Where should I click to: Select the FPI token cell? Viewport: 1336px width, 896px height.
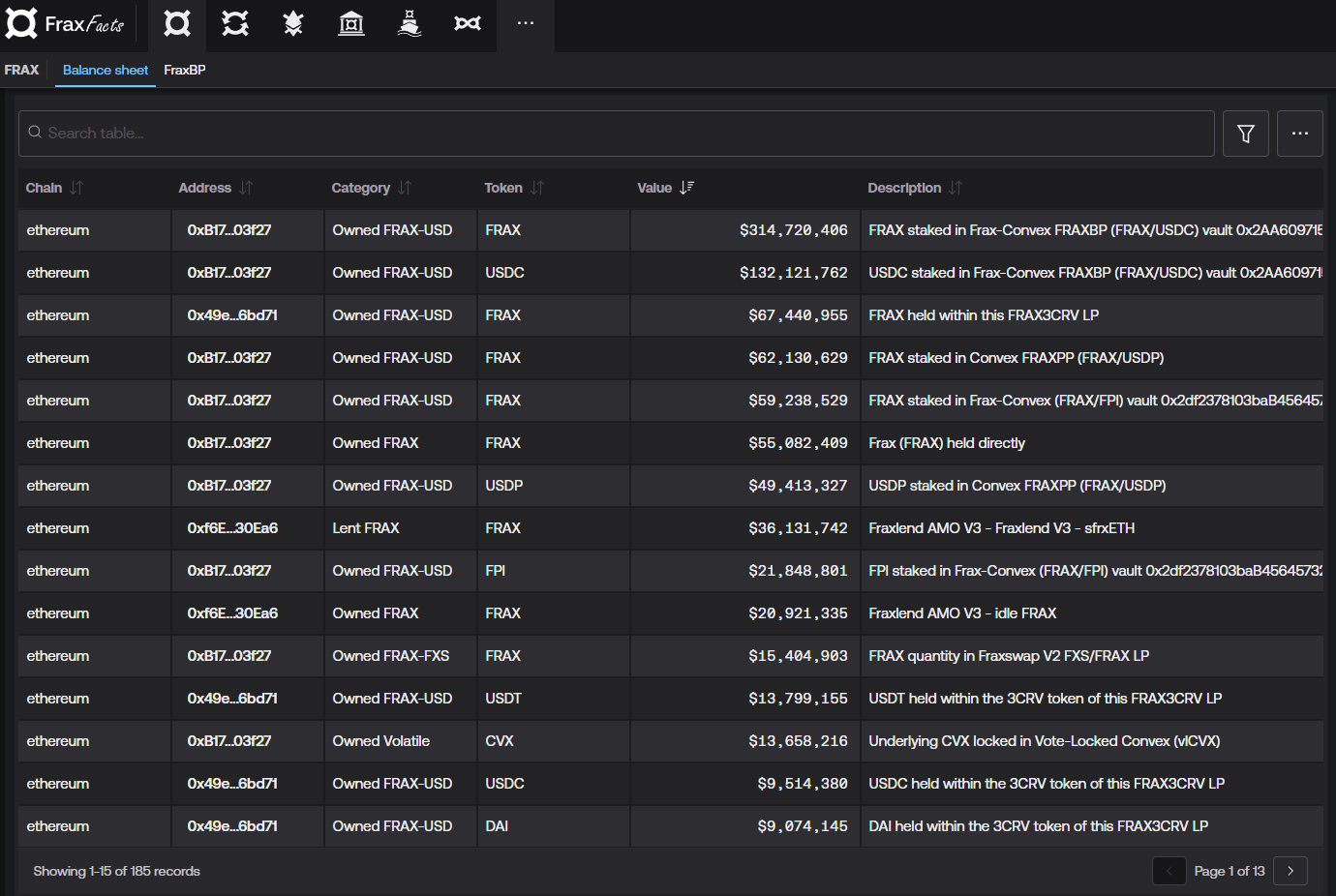pyautogui.click(x=554, y=571)
